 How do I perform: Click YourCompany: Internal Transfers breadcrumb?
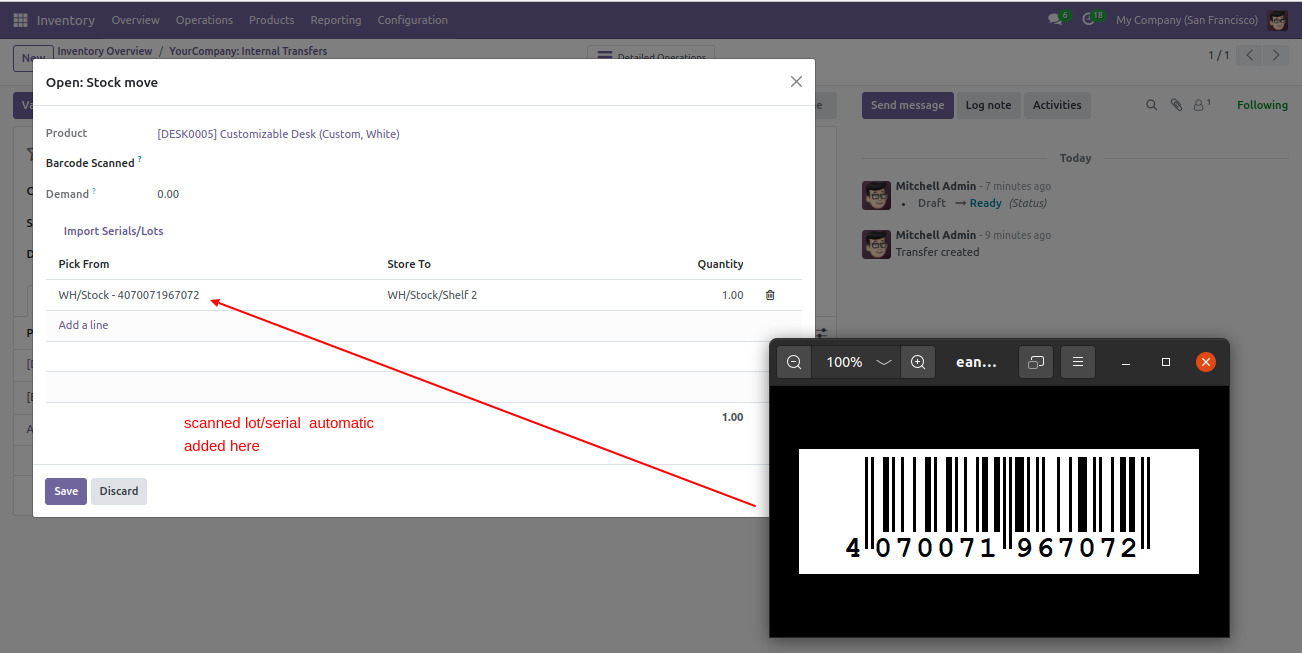248,51
